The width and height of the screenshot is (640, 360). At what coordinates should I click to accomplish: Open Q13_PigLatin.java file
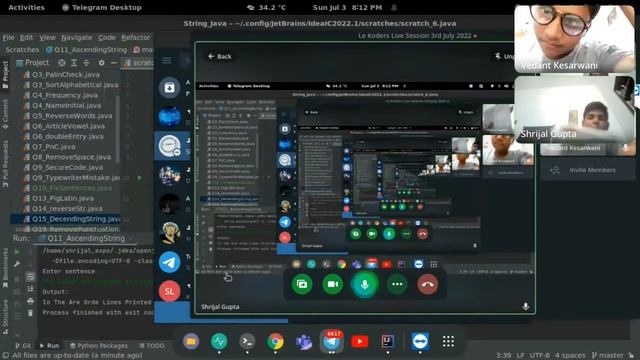pos(63,198)
